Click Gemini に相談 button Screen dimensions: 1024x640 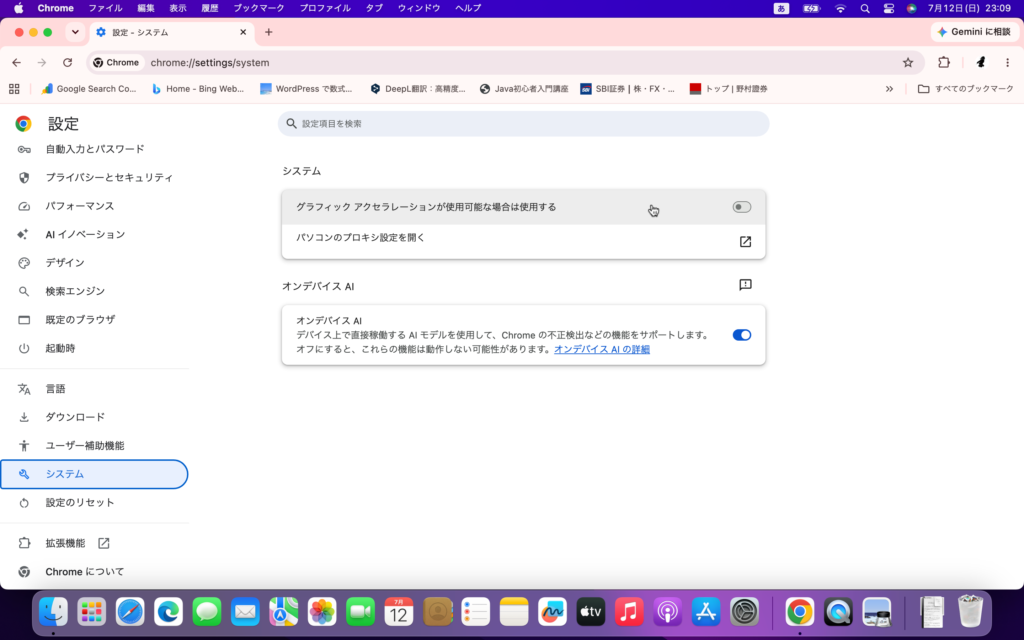[x=973, y=32]
